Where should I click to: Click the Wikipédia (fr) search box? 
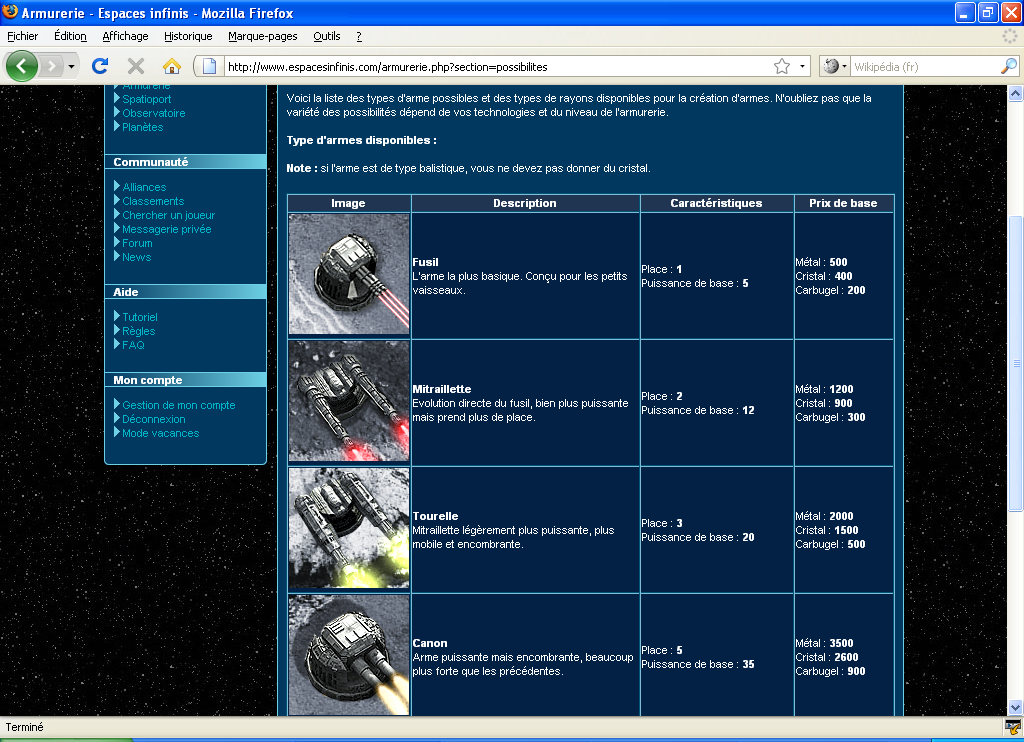click(x=925, y=67)
